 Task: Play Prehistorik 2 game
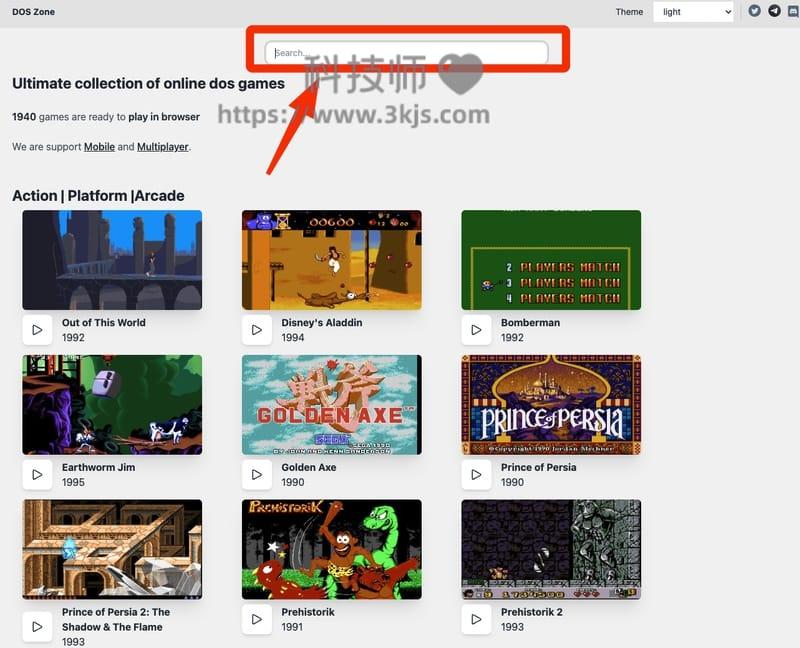click(x=476, y=619)
